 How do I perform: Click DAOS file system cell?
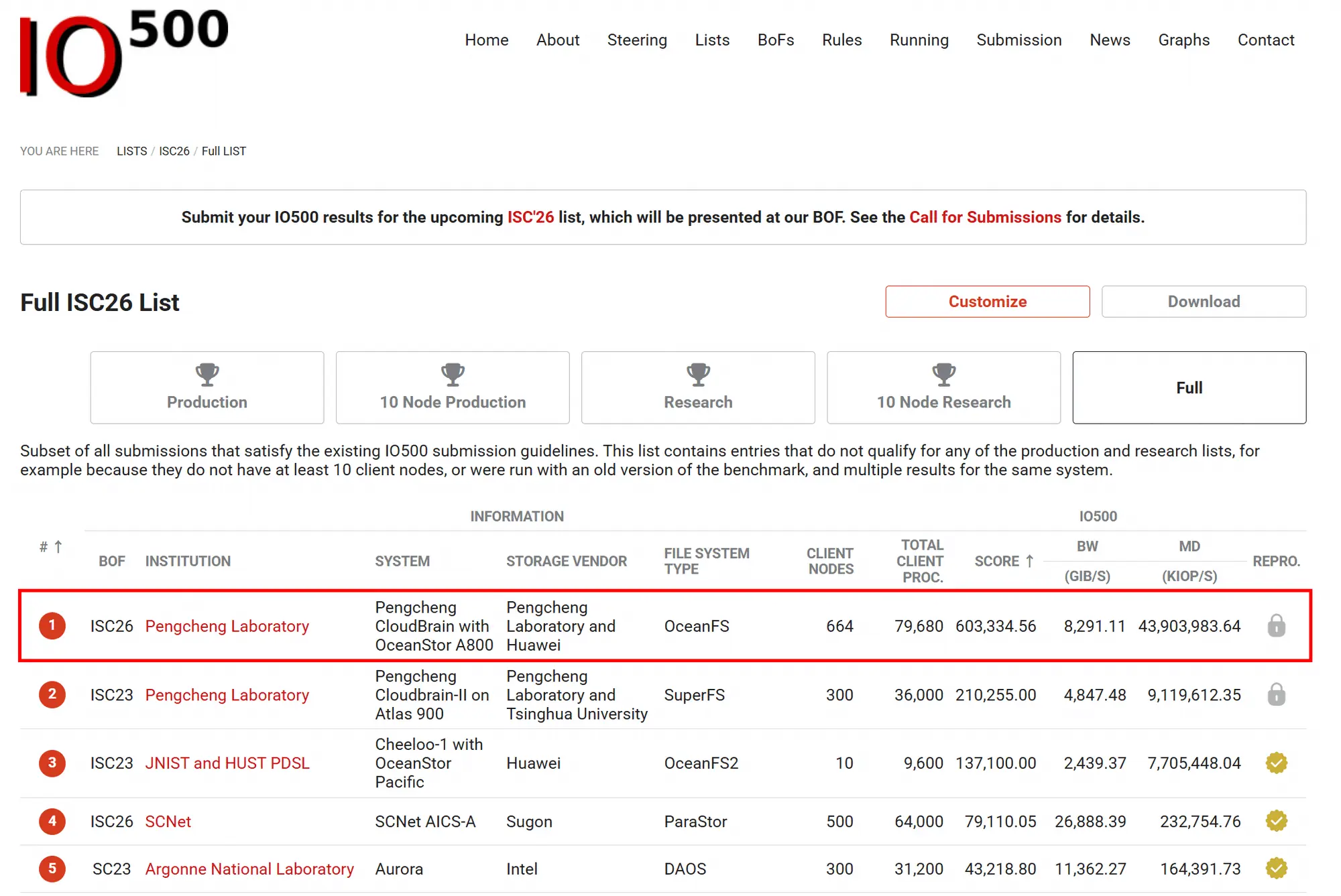[685, 869]
